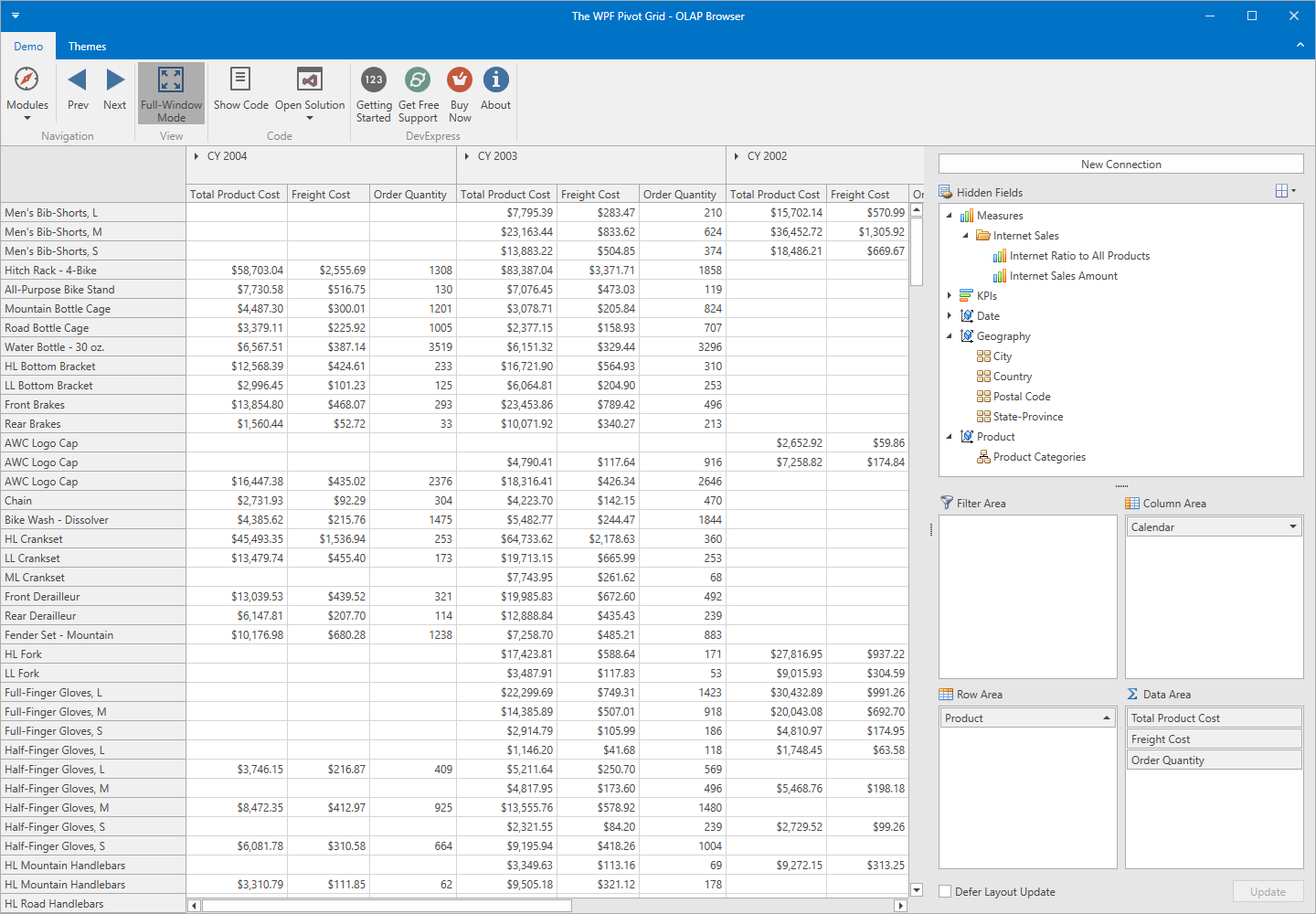The image size is (1316, 914).
Task: Click the Buy Now icon
Action: click(460, 80)
